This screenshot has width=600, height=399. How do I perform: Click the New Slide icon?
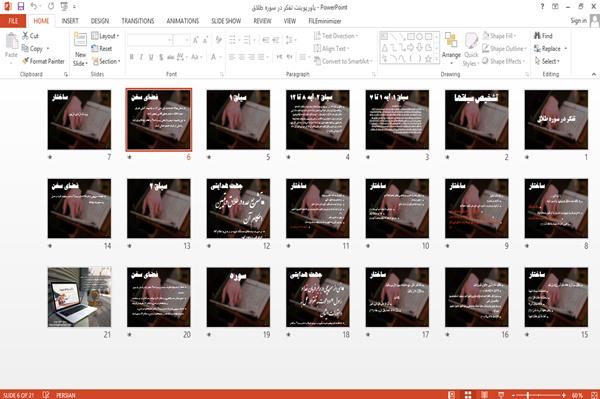tap(80, 40)
